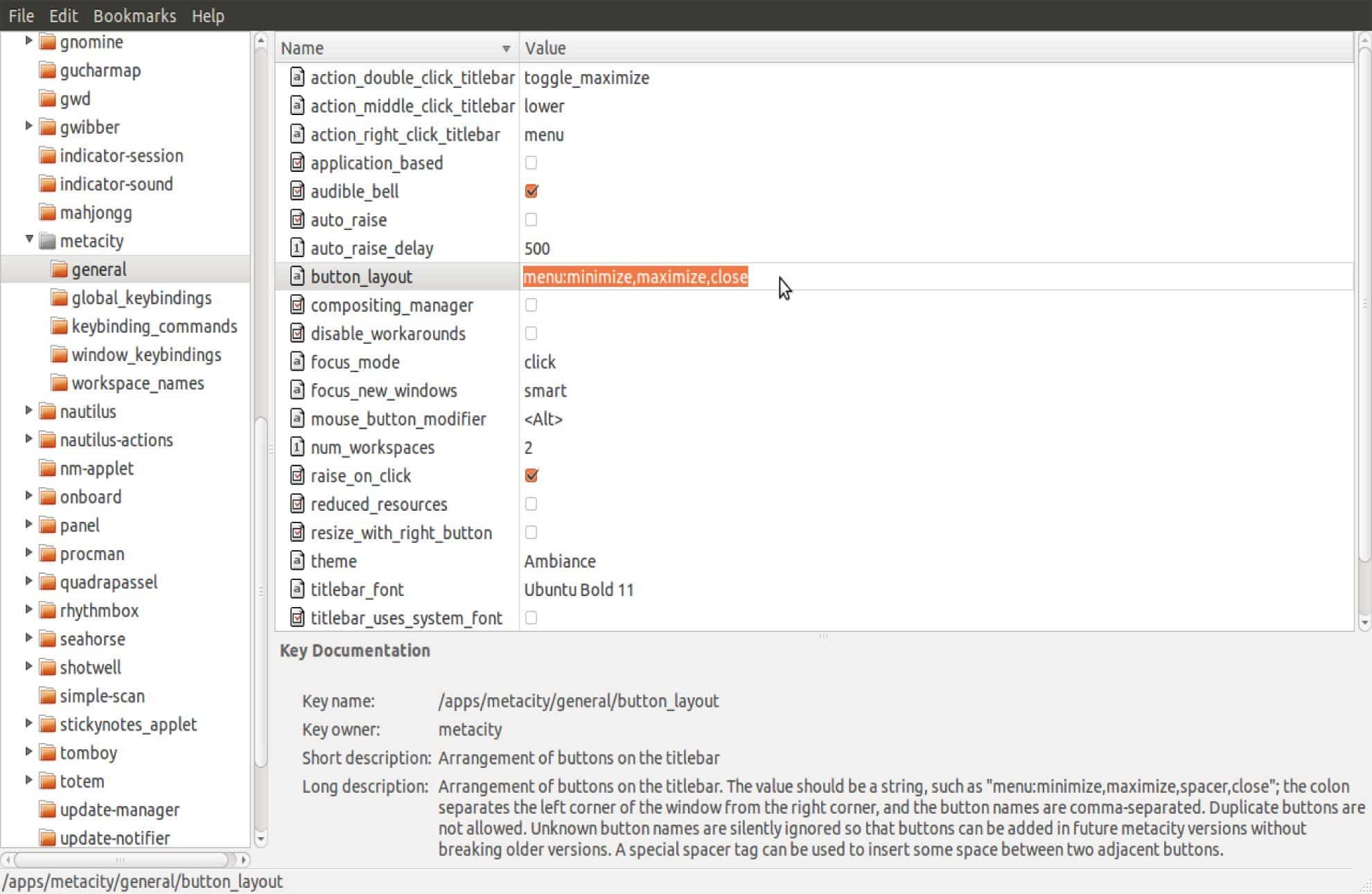
Task: Expand the gwibber folder arrow
Action: pos(29,126)
